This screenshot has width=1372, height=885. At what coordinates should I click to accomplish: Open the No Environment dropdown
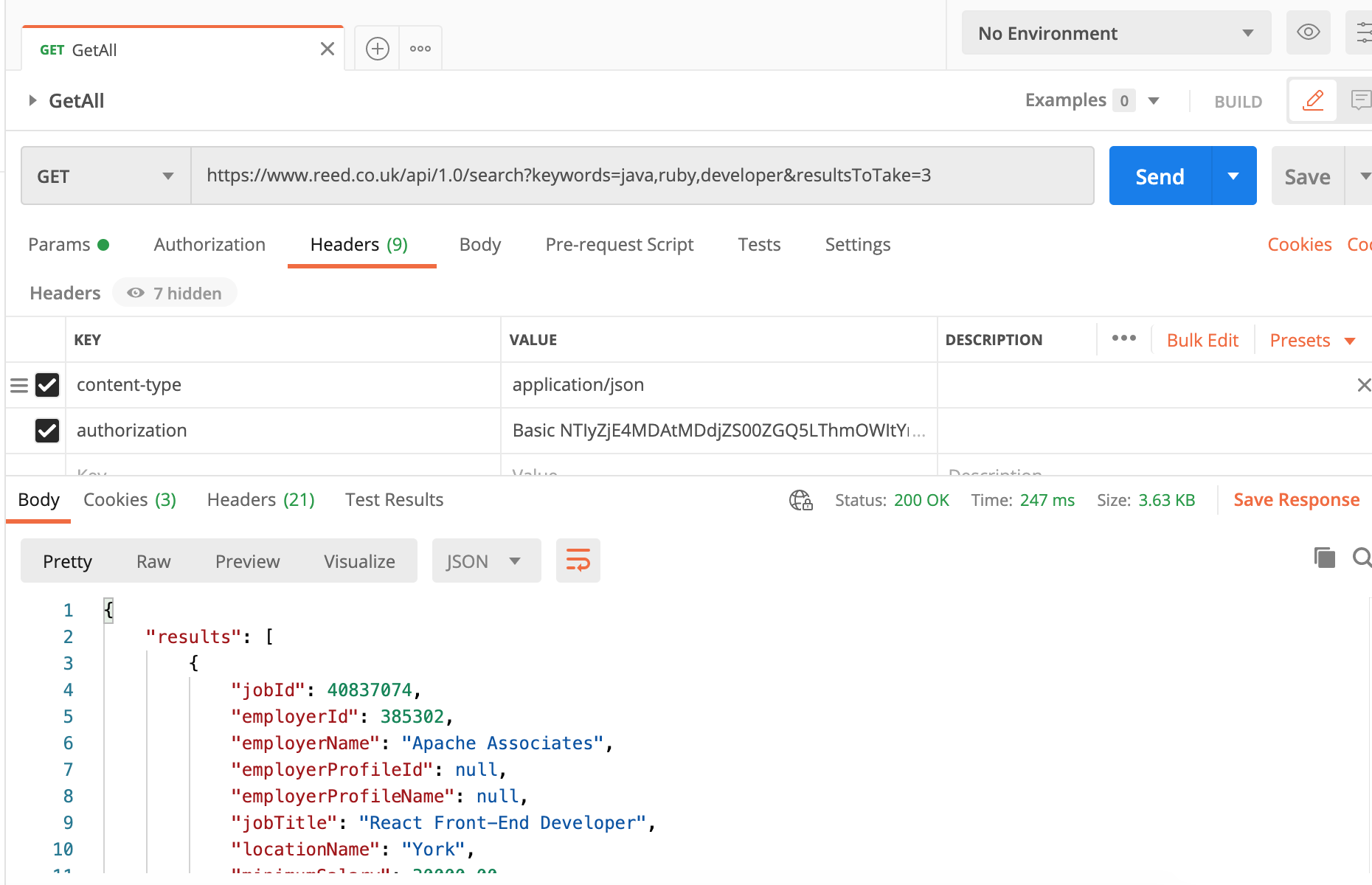click(x=1116, y=32)
